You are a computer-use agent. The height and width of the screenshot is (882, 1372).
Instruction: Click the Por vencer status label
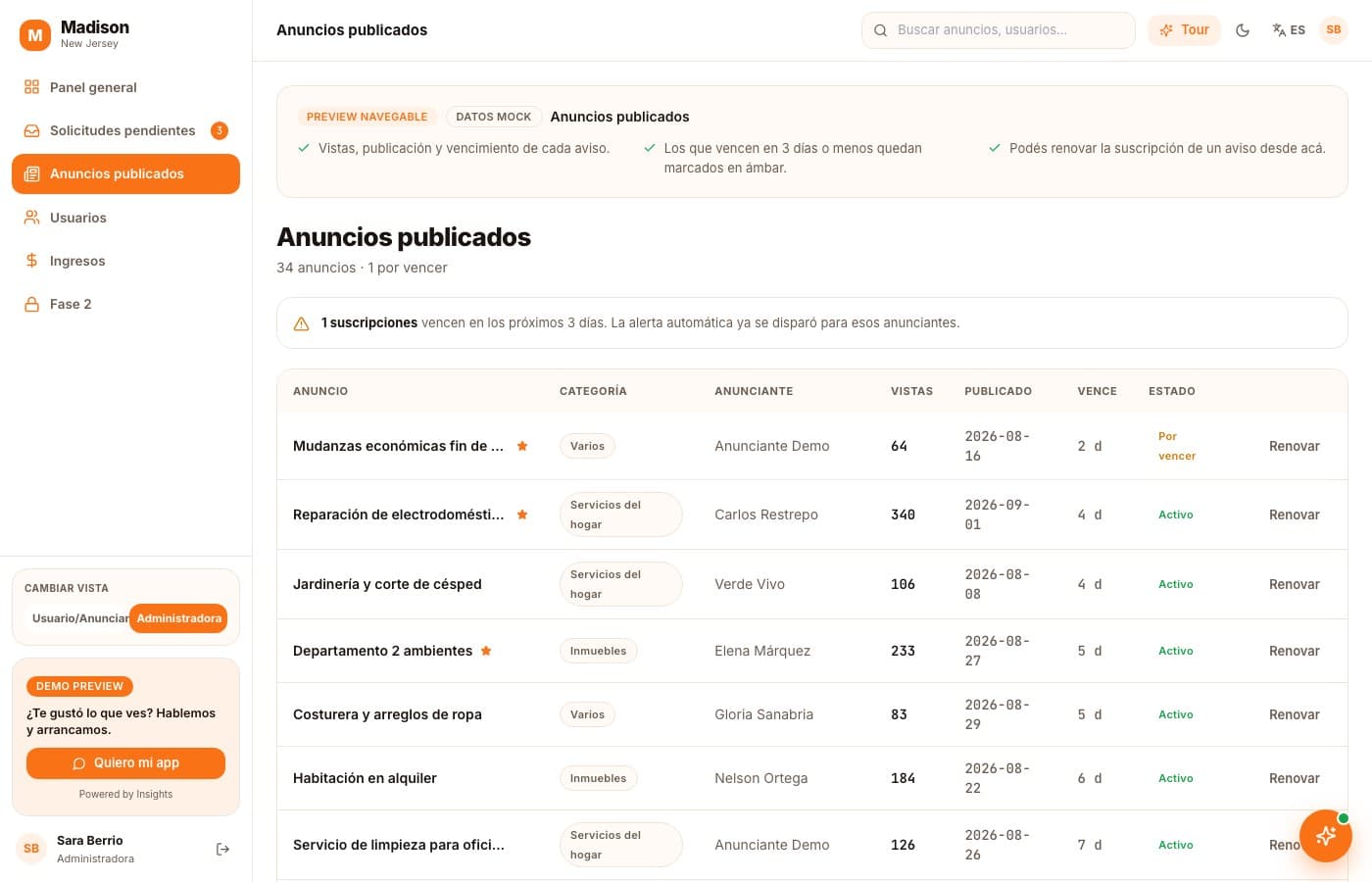[x=1176, y=446]
